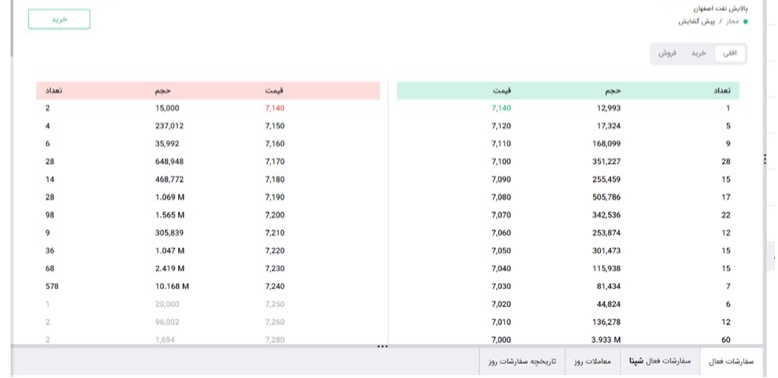
Task: Click the buy price 7,000 row
Action: 568,340
